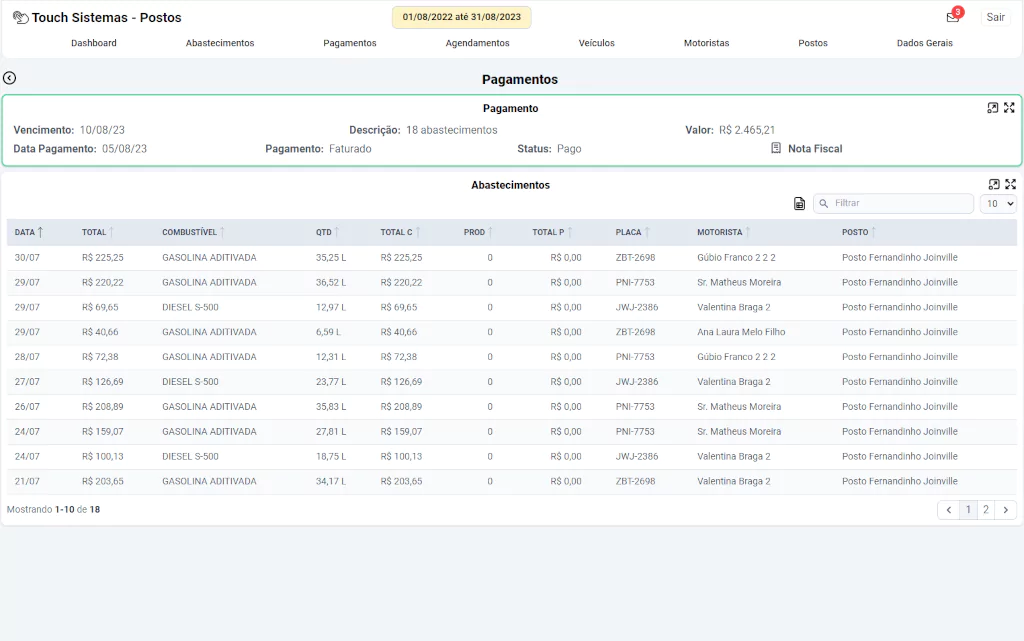Go to previous page of results
This screenshot has width=1024, height=641.
pos(948,510)
